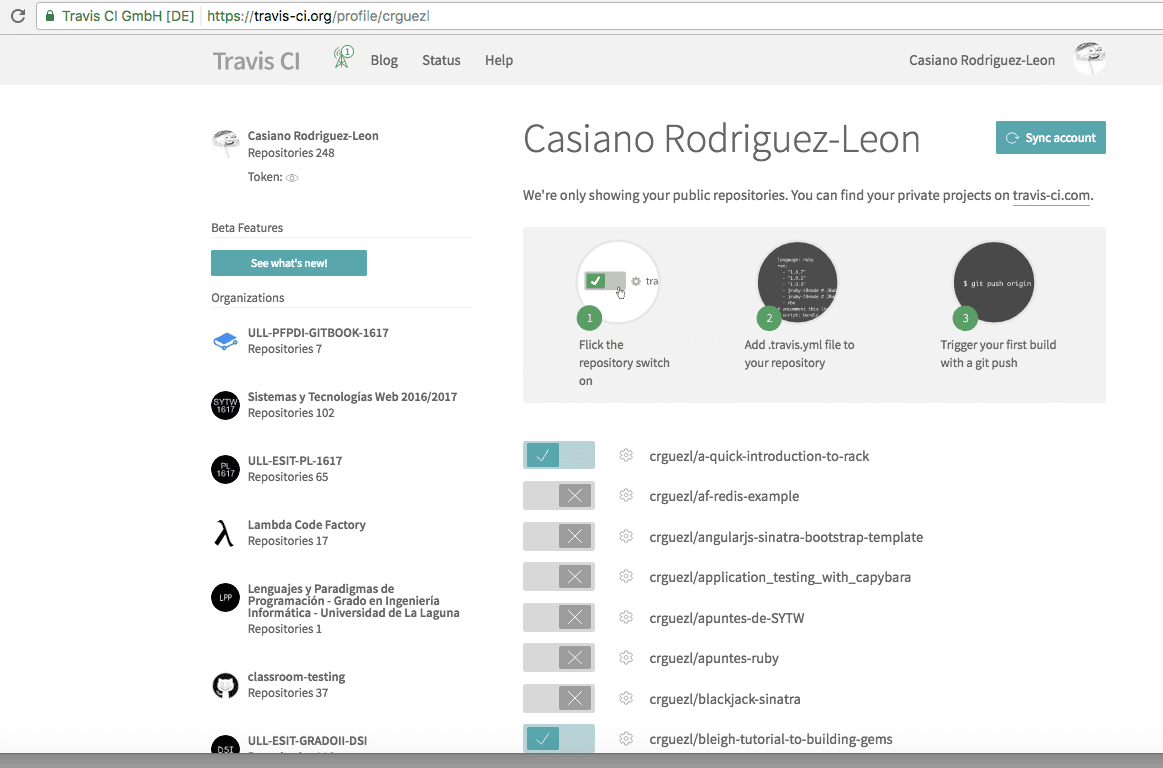Disable the a-quick-introduction-to-rack repository switch
Image resolution: width=1163 pixels, height=768 pixels.
(x=558, y=456)
